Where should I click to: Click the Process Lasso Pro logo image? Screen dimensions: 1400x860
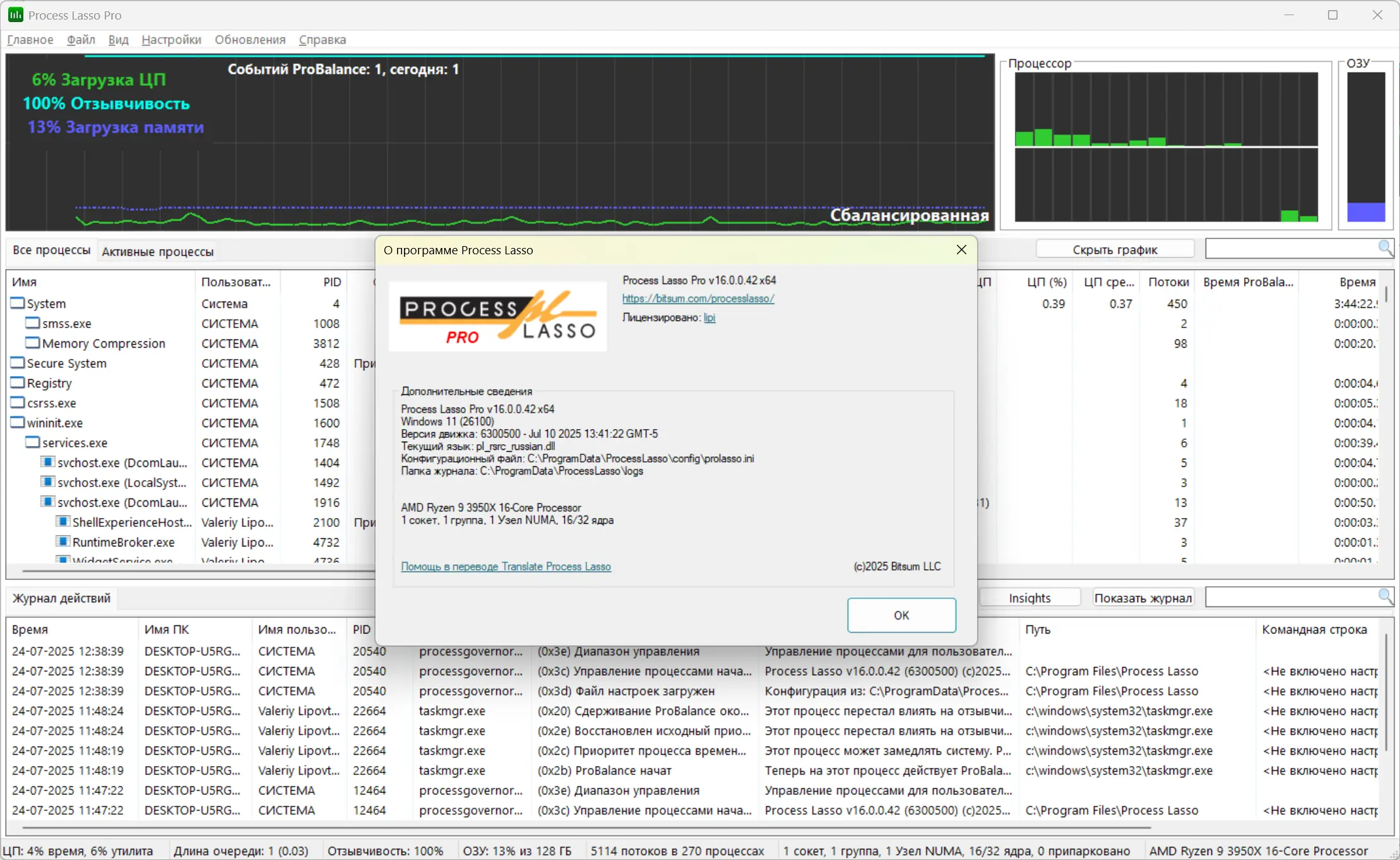click(497, 316)
